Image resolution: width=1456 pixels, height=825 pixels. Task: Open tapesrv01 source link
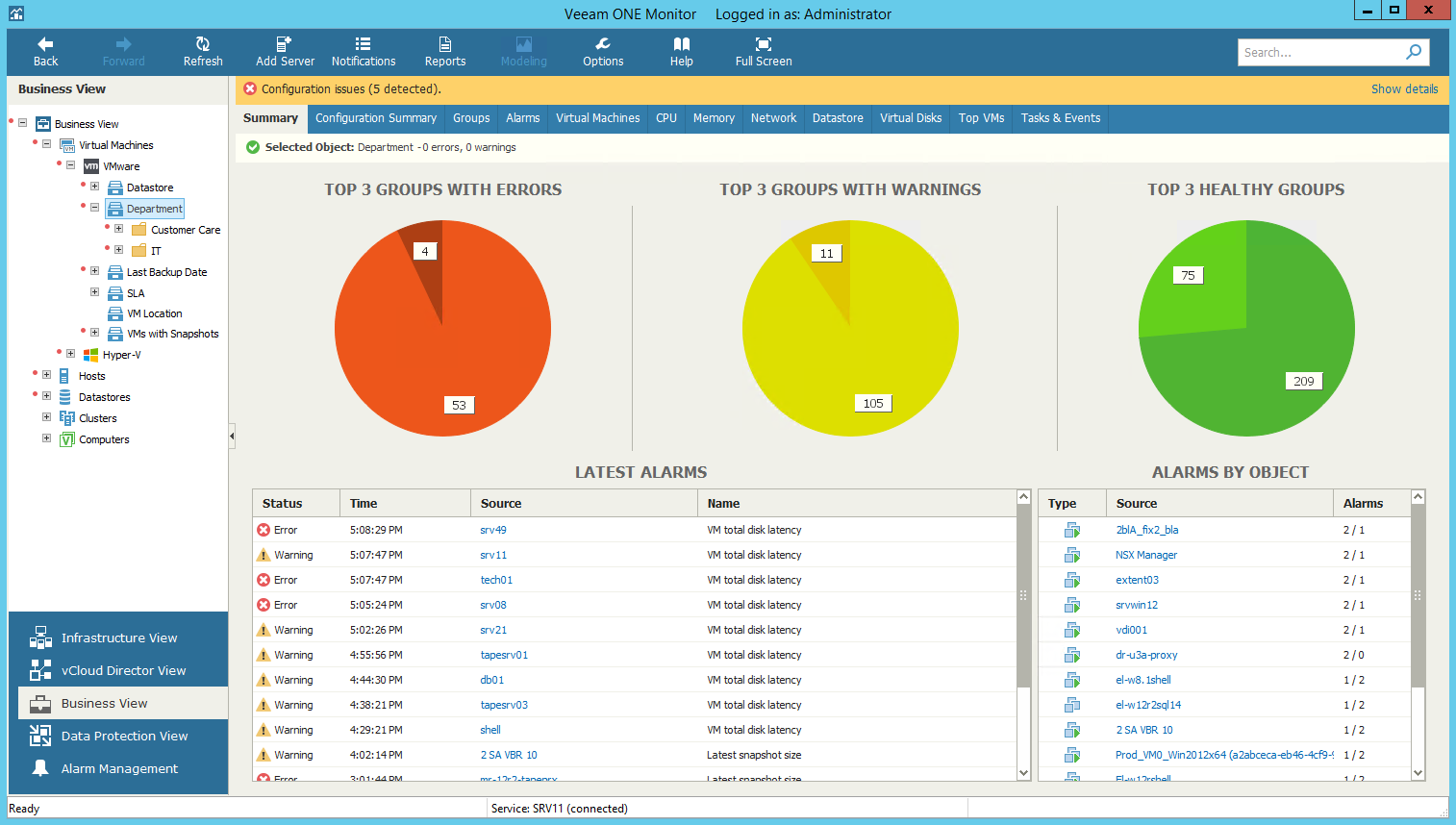click(x=504, y=655)
